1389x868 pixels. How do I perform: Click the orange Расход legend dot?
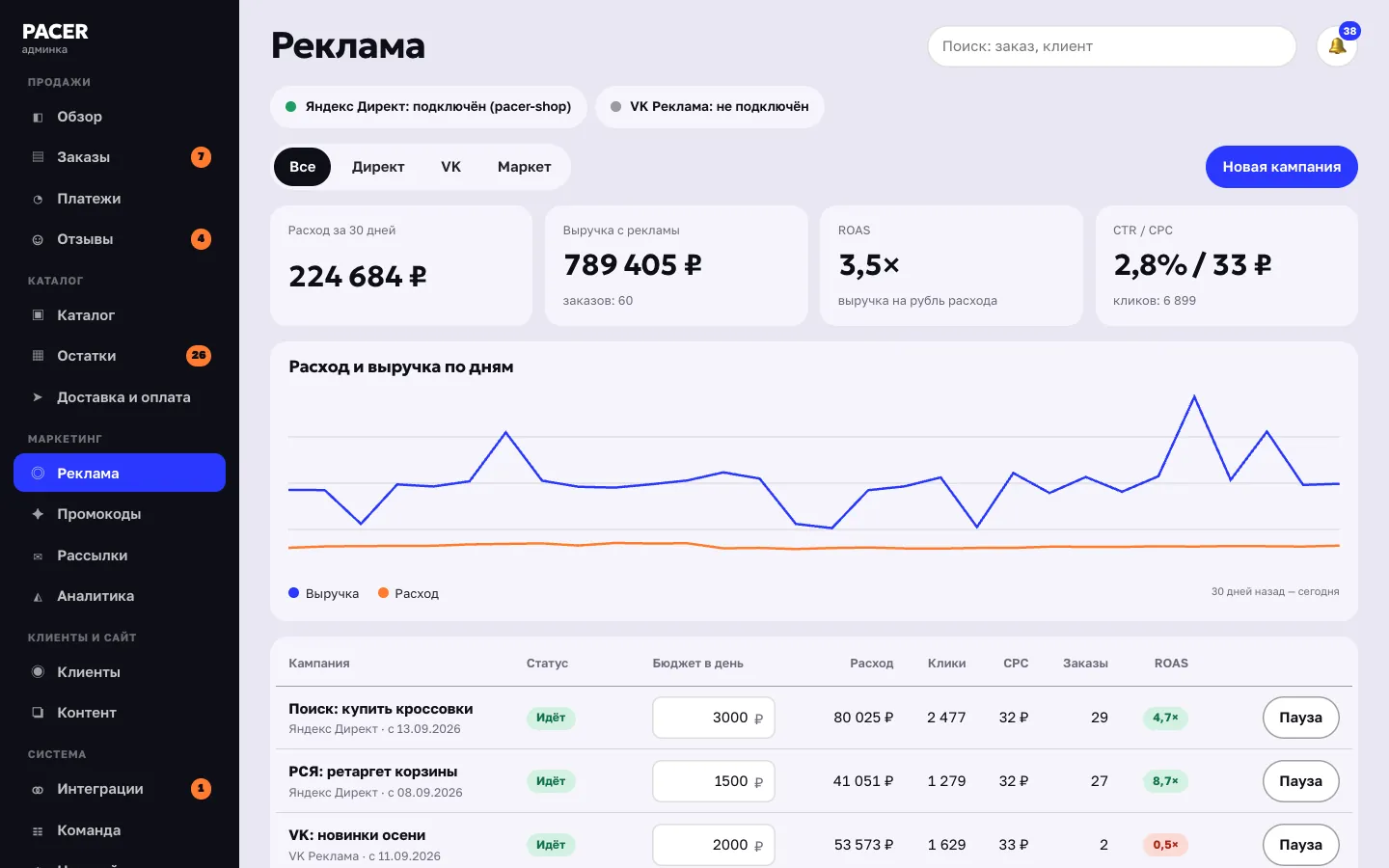[383, 593]
